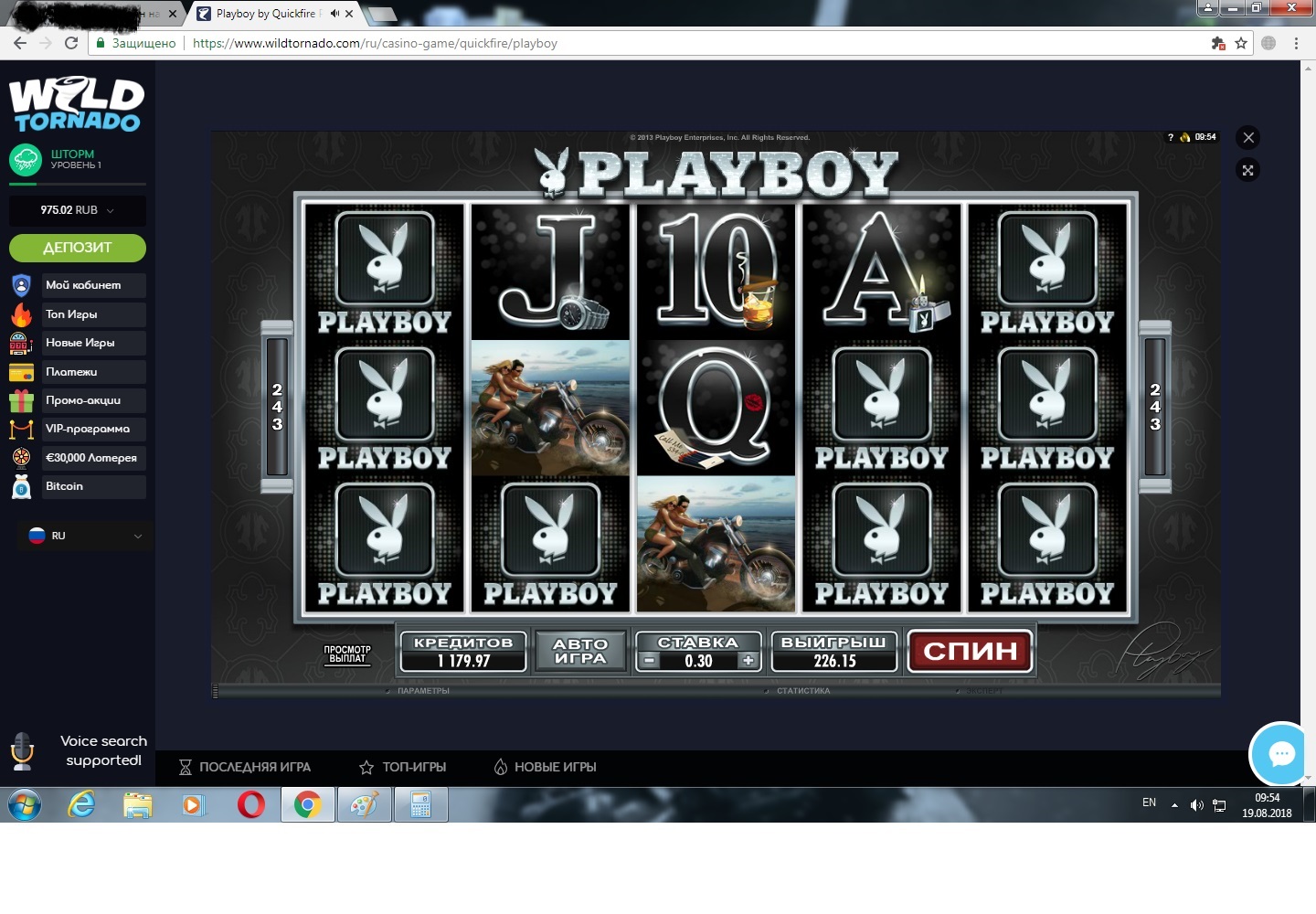The image size is (1316, 914).
Task: Expand the game to fullscreen
Action: 1248,170
